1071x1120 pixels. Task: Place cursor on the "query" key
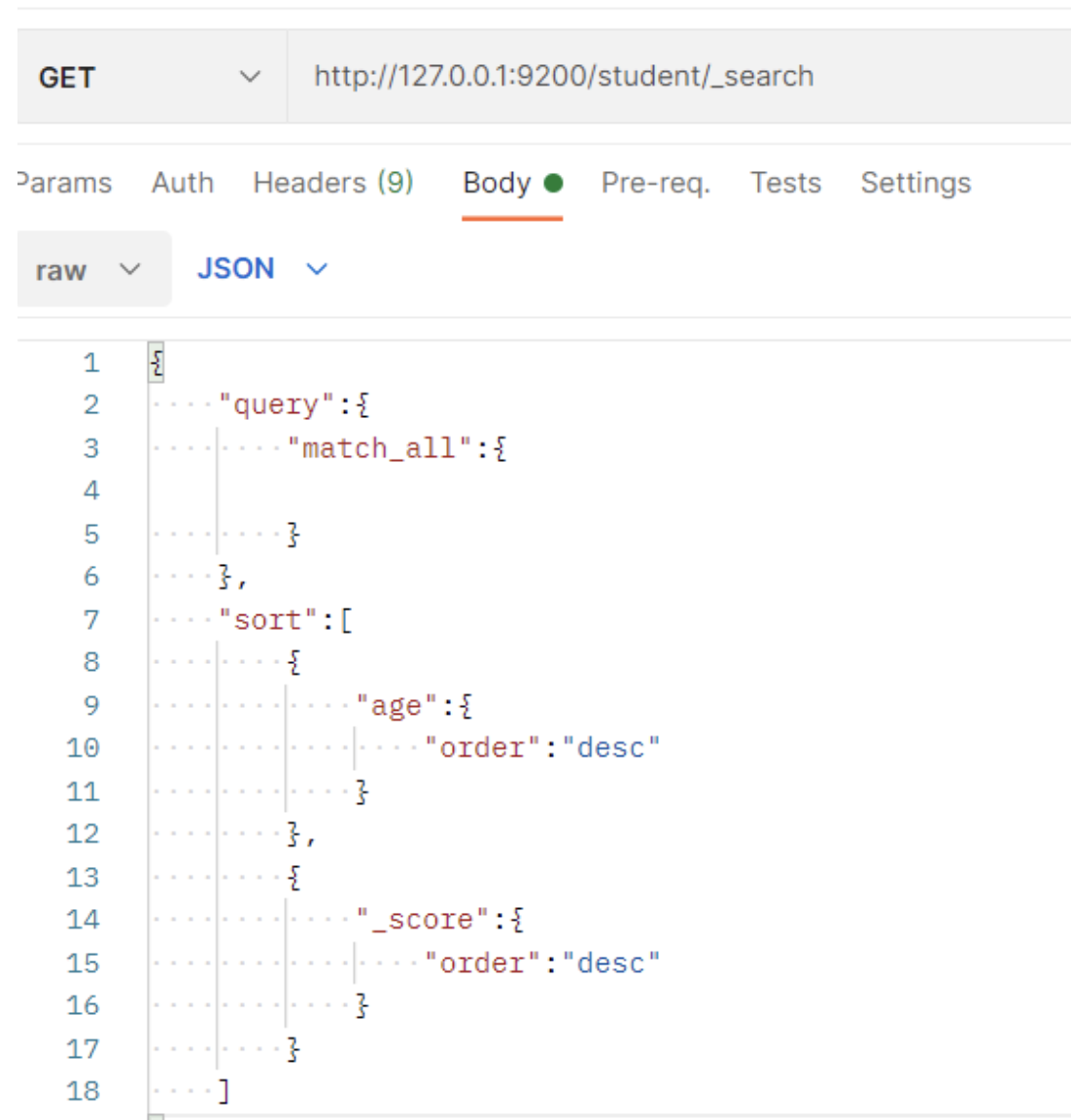coord(276,404)
